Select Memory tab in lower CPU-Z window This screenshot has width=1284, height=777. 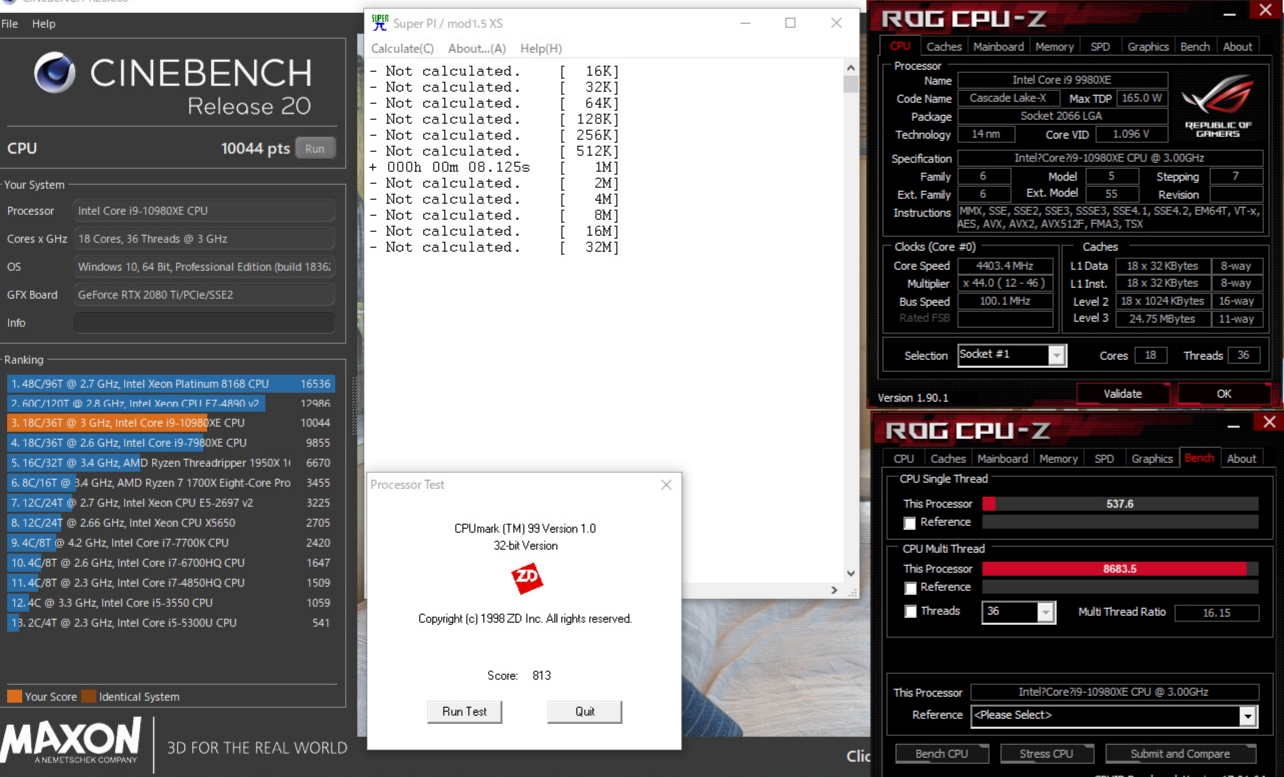point(1058,459)
